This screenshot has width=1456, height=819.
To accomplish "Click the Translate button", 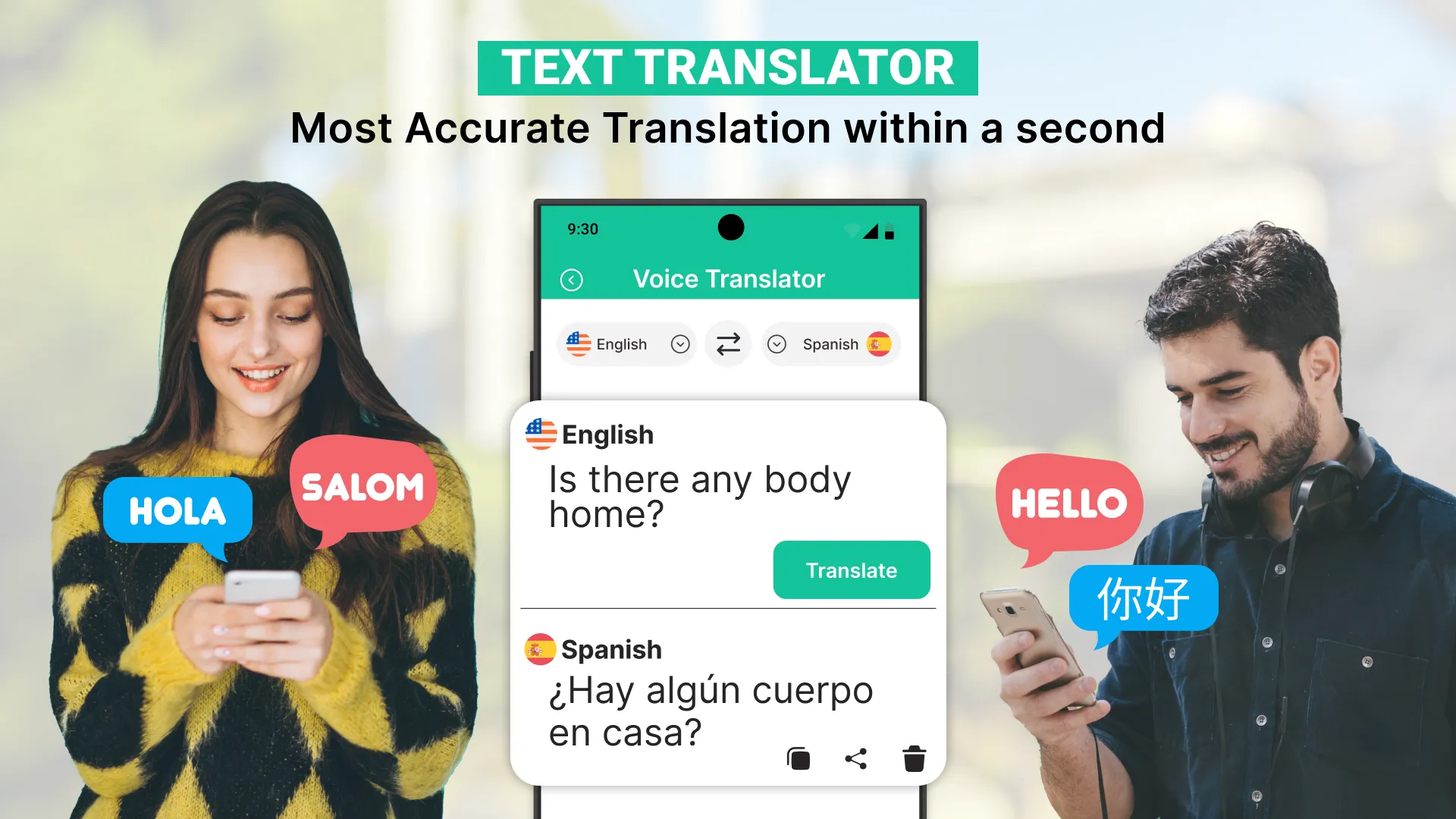I will 850,570.
